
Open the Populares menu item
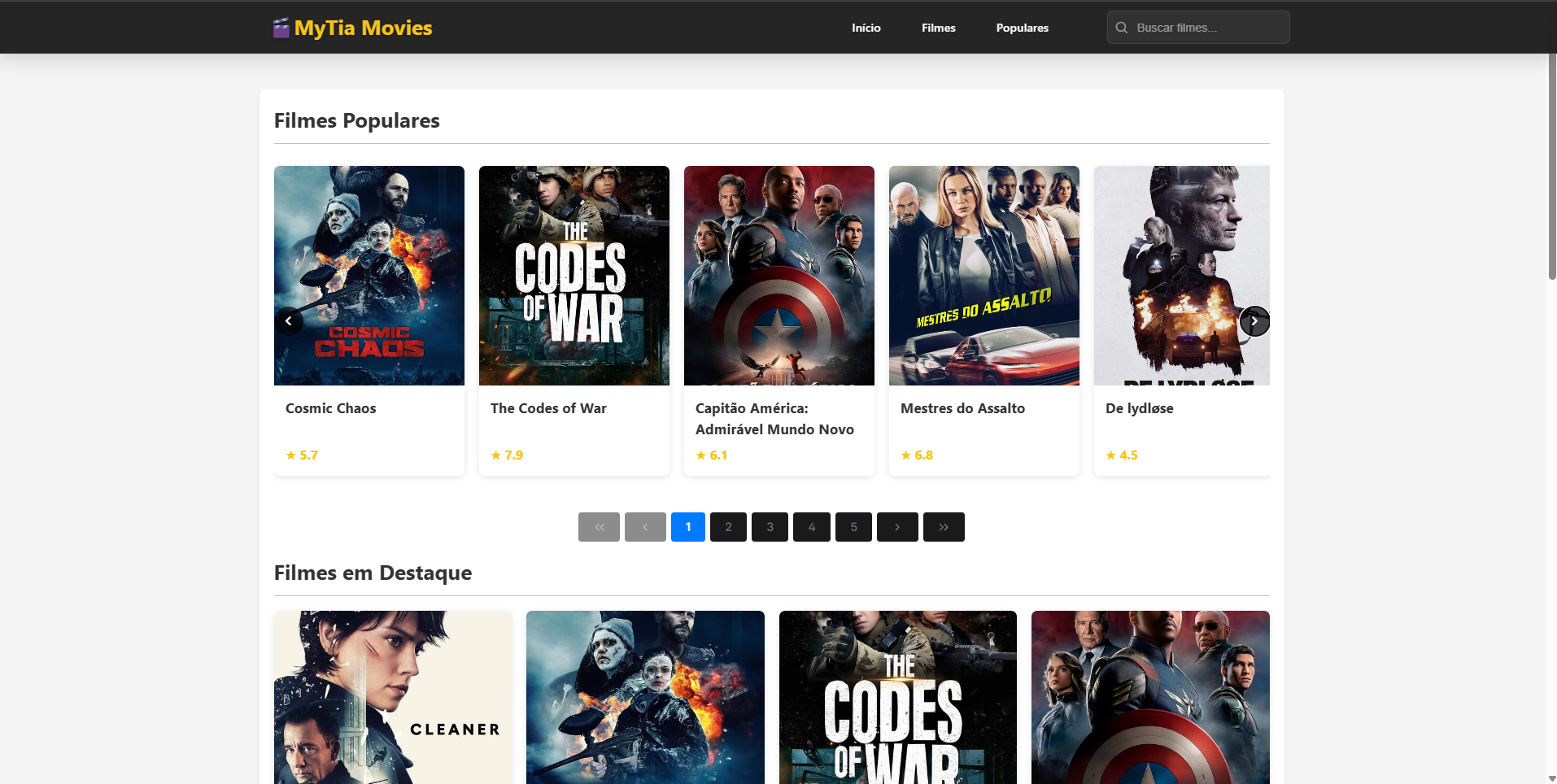click(x=1022, y=28)
